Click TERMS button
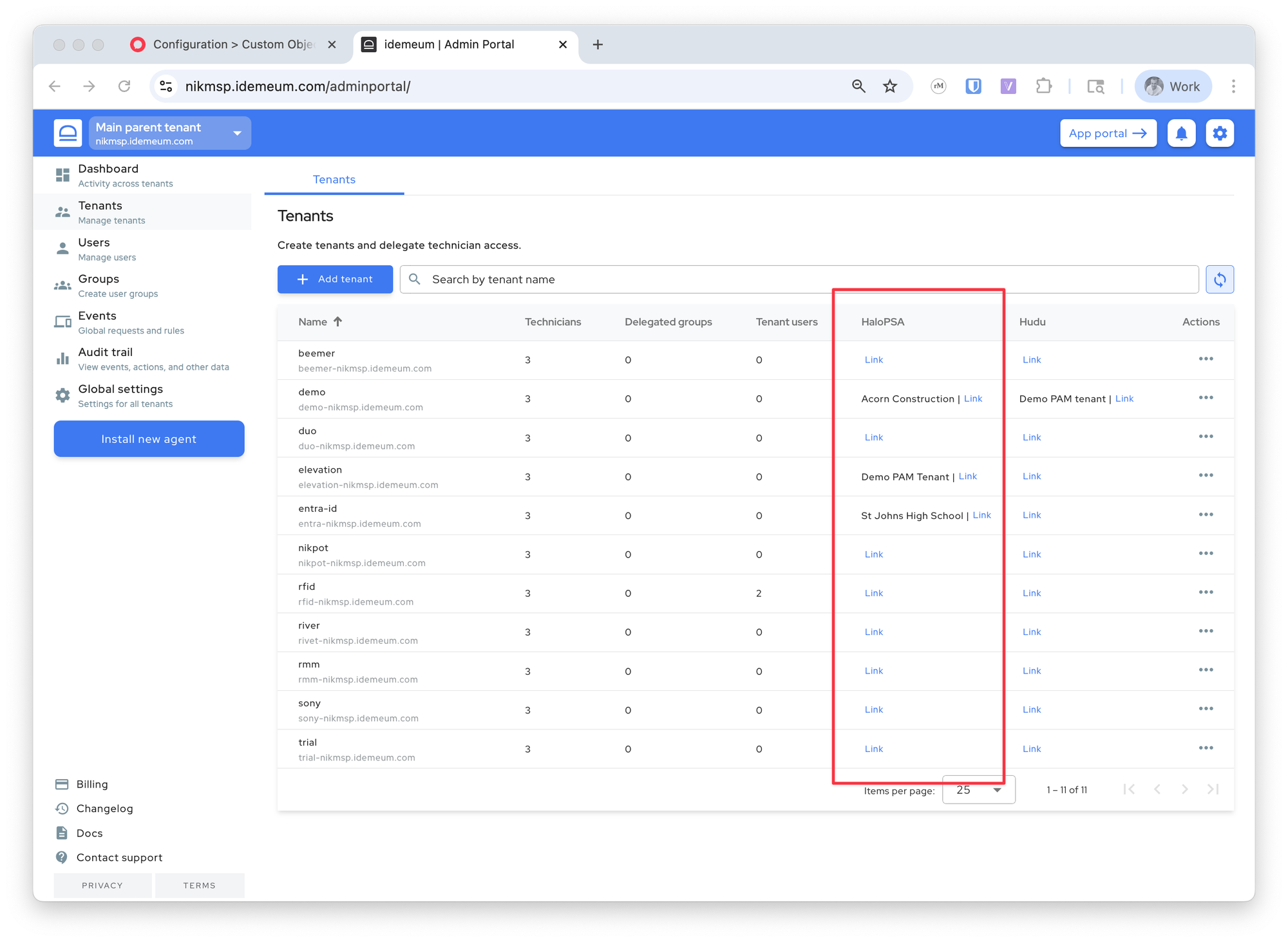The height and width of the screenshot is (942, 1288). pos(200,885)
